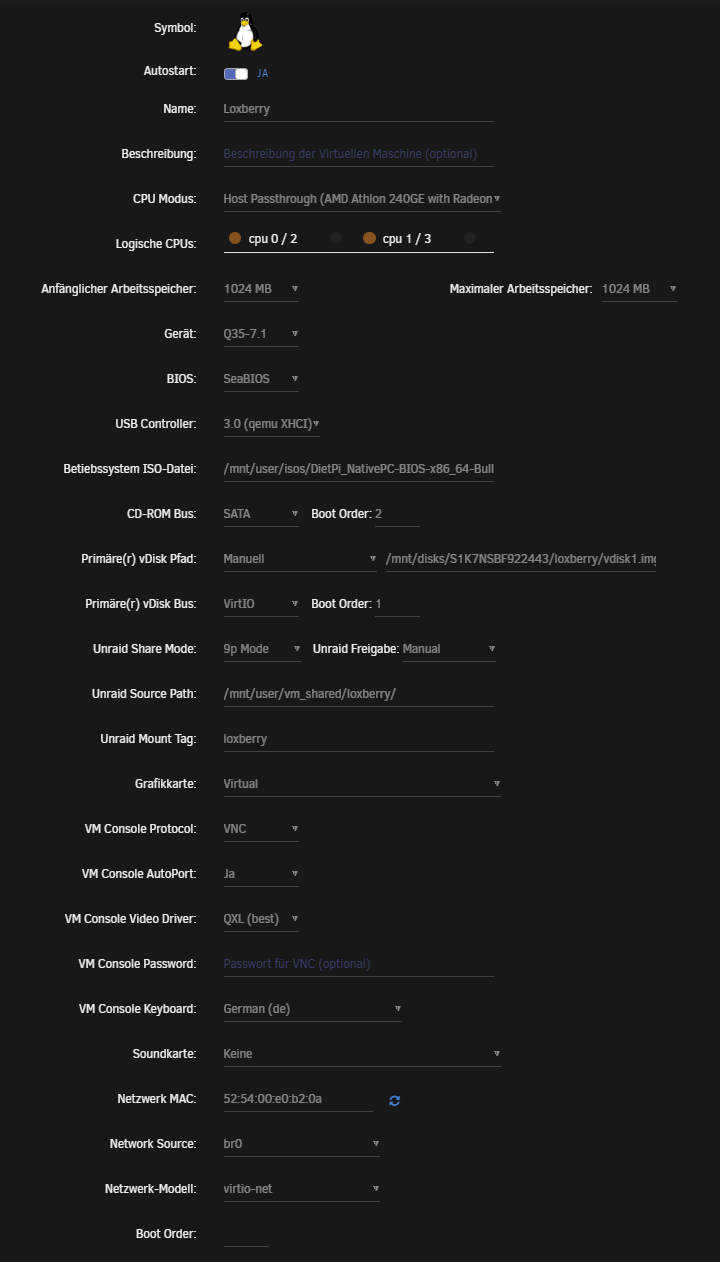720x1262 pixels.
Task: Change the BIOS selection from SeaBIOS
Action: tap(261, 379)
